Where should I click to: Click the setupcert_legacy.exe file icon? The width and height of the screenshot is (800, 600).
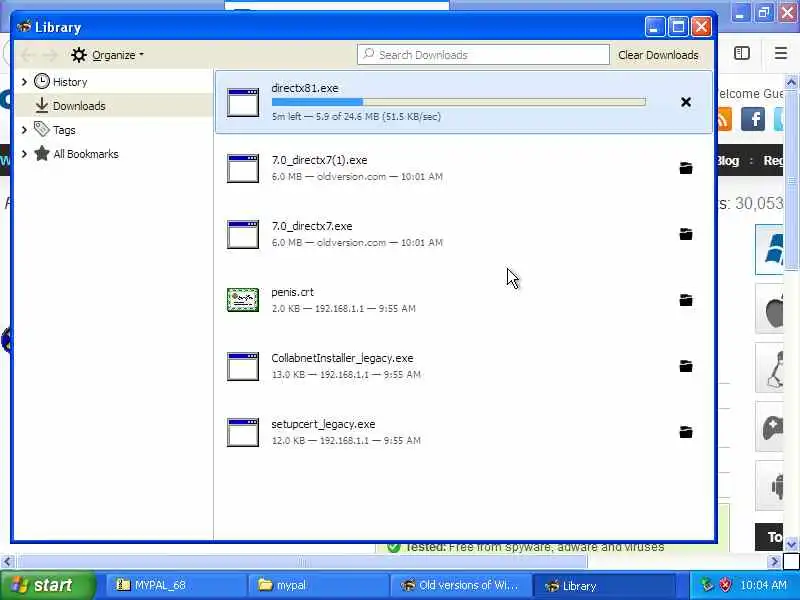243,432
